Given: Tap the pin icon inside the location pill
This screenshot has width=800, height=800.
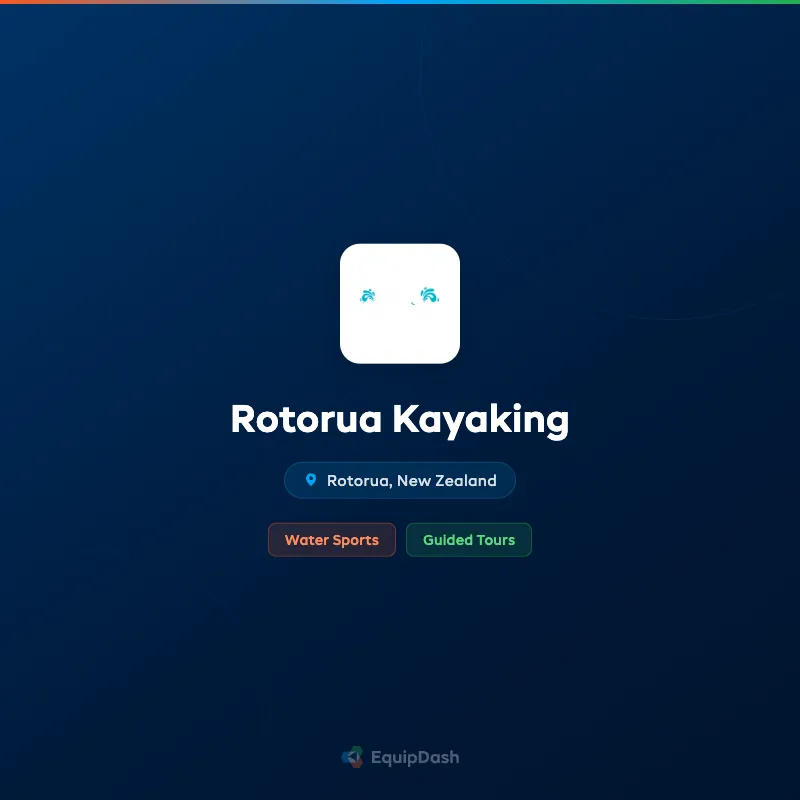Looking at the screenshot, I should (313, 480).
